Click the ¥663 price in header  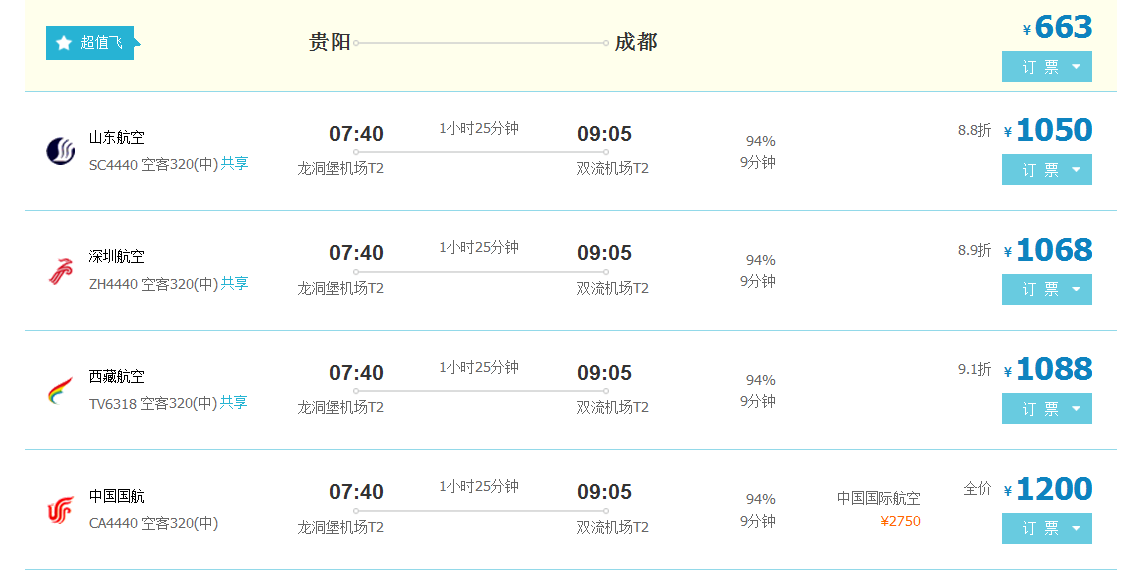[1057, 27]
